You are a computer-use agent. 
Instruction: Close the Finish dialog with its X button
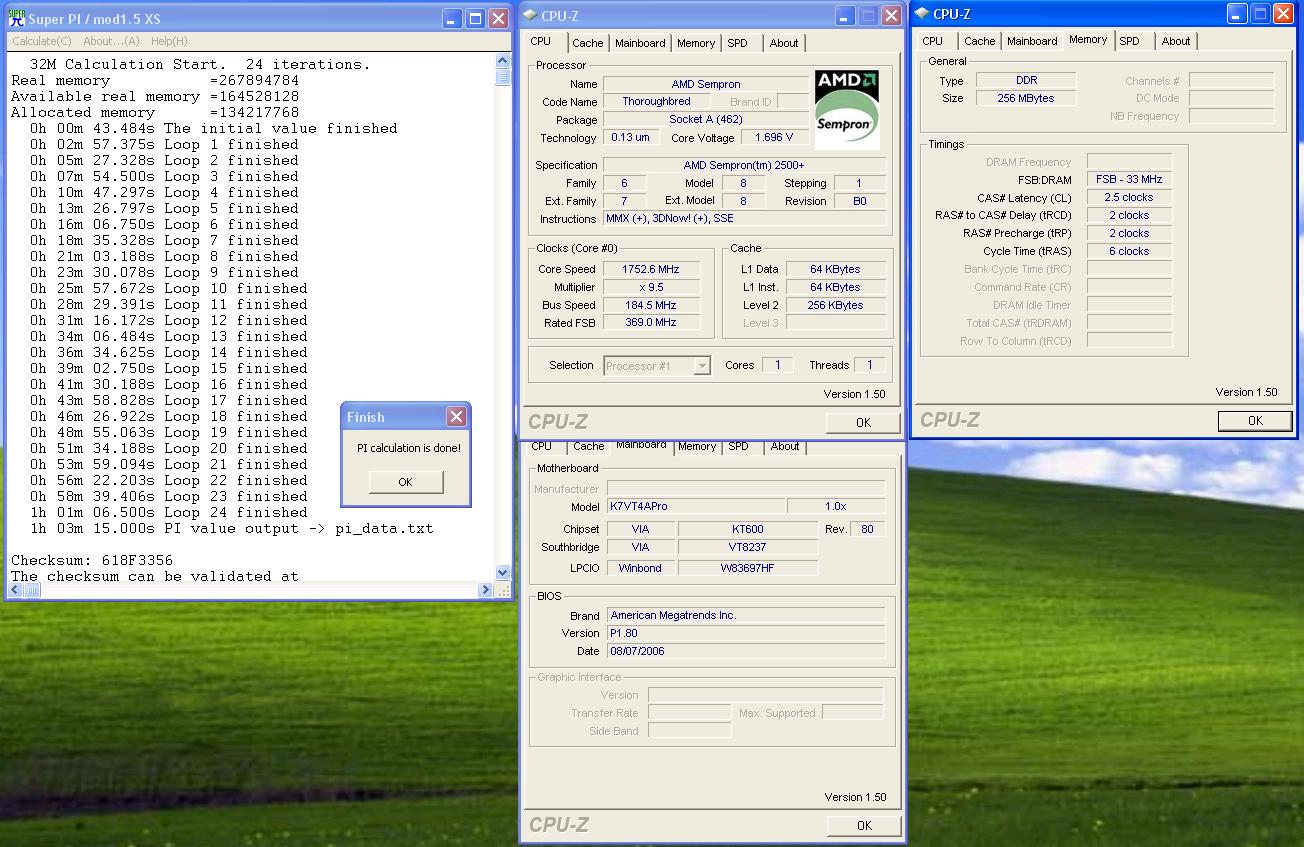pyautogui.click(x=456, y=417)
